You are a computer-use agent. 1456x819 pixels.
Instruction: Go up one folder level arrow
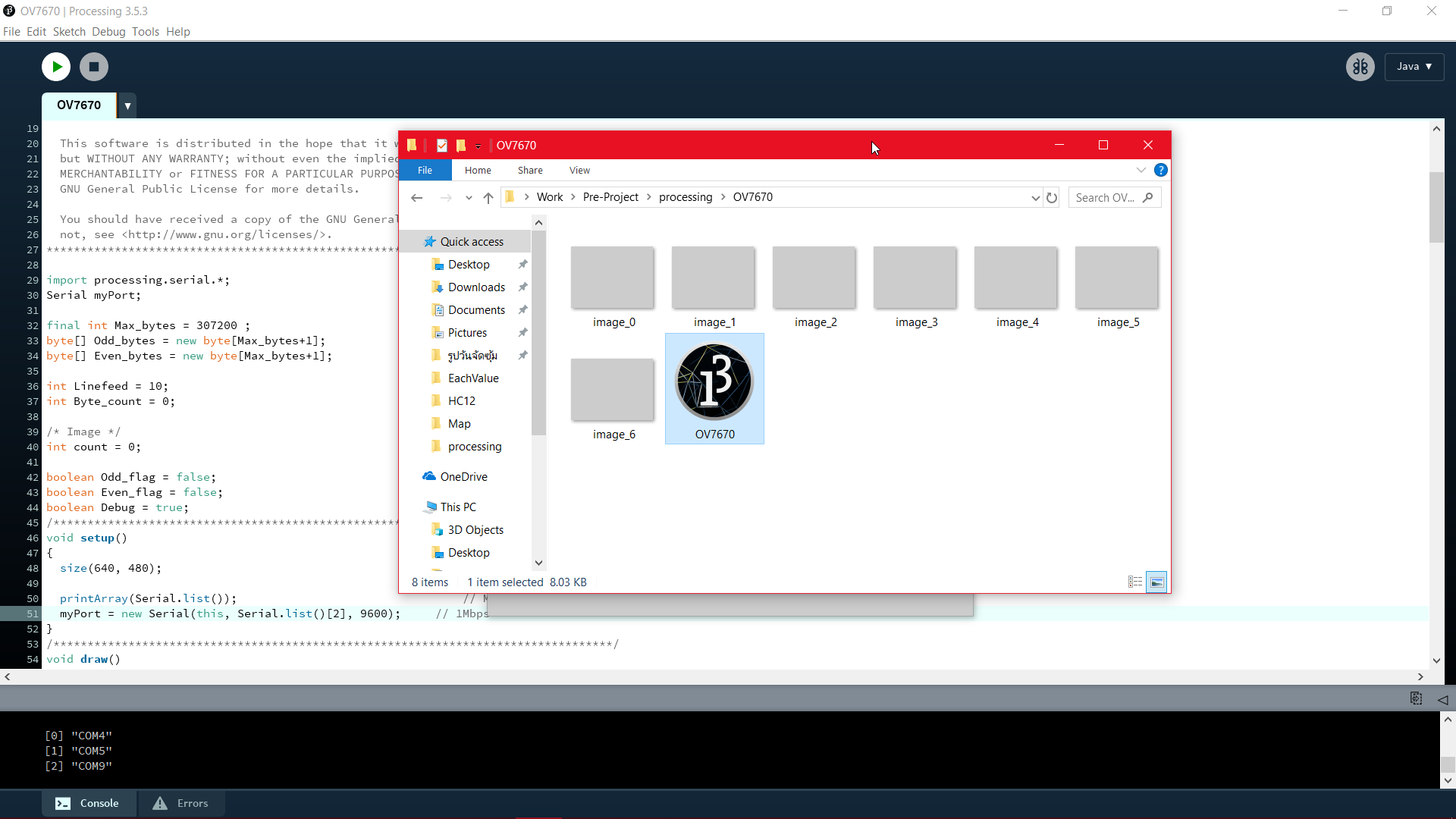click(x=488, y=198)
